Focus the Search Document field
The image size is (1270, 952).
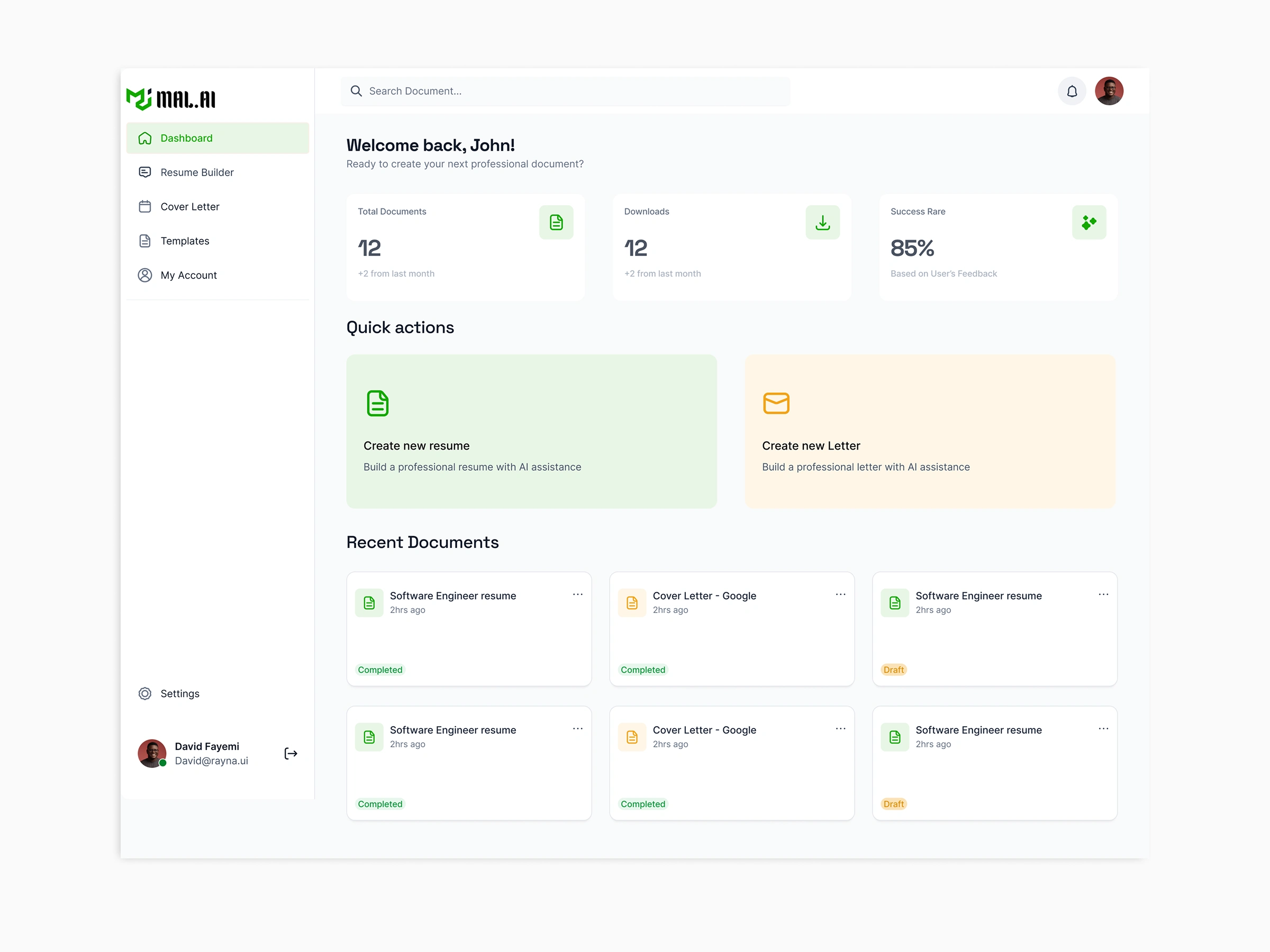tap(566, 91)
